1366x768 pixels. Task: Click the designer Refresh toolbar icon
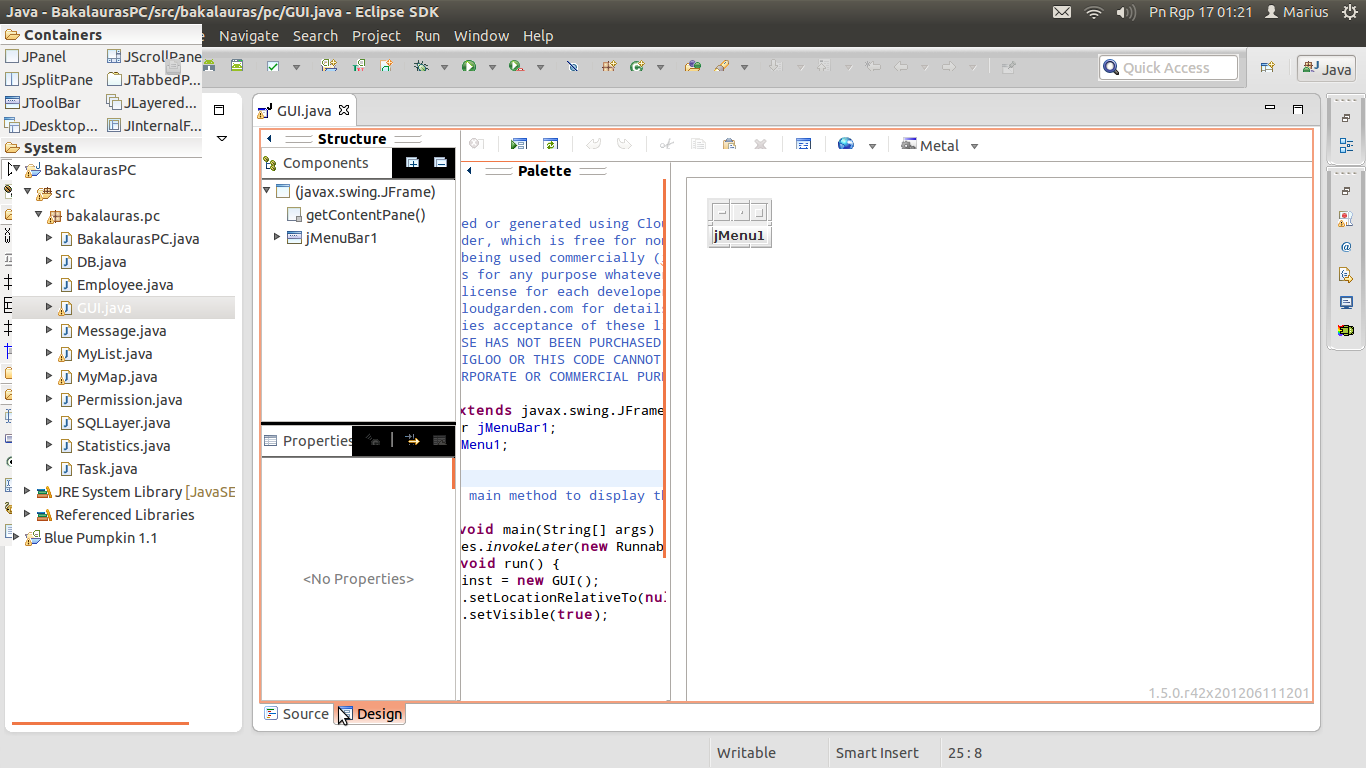point(550,145)
